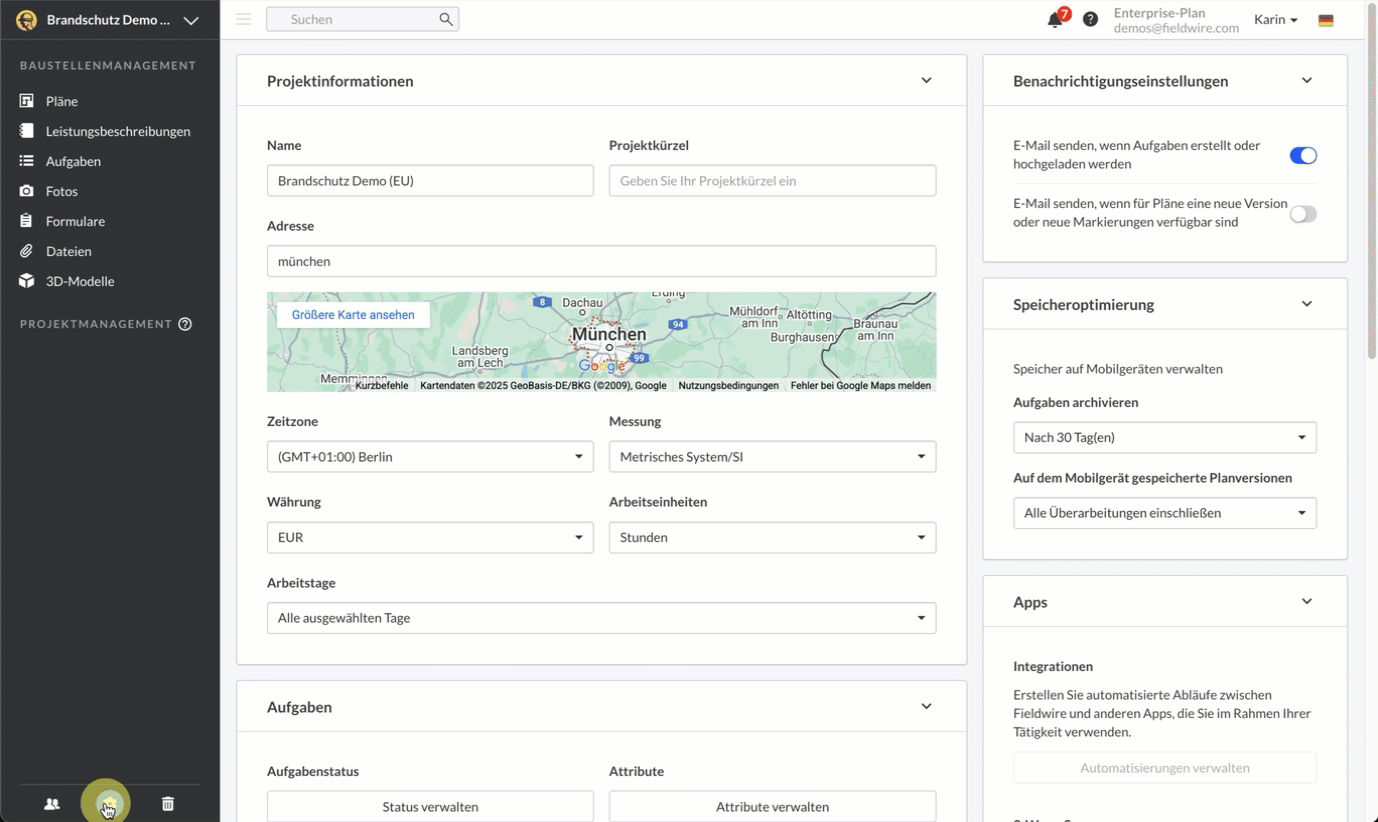Toggle email for created or uploaded tasks
The image size is (1378, 822).
1303,155
